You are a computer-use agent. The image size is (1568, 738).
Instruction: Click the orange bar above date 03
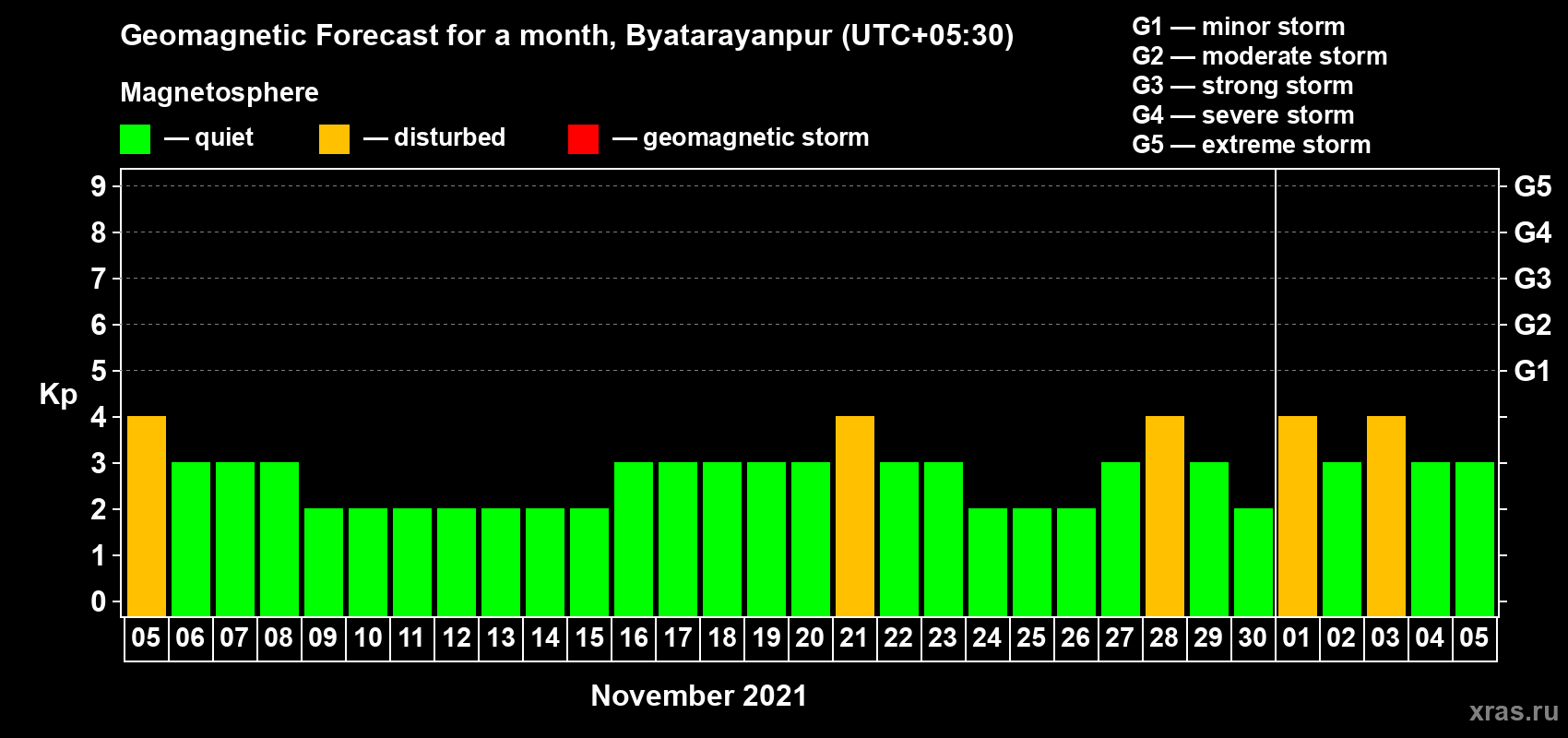point(1386,516)
